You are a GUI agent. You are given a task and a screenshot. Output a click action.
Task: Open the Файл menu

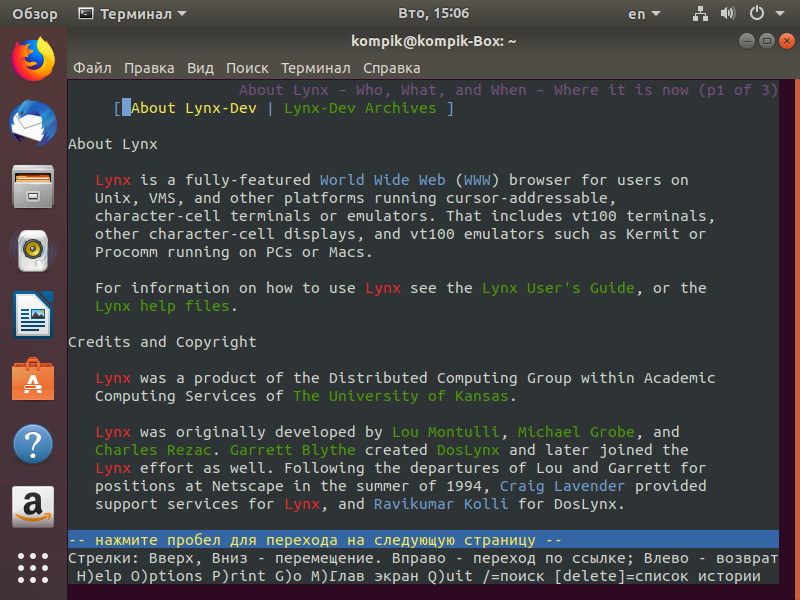click(x=92, y=68)
